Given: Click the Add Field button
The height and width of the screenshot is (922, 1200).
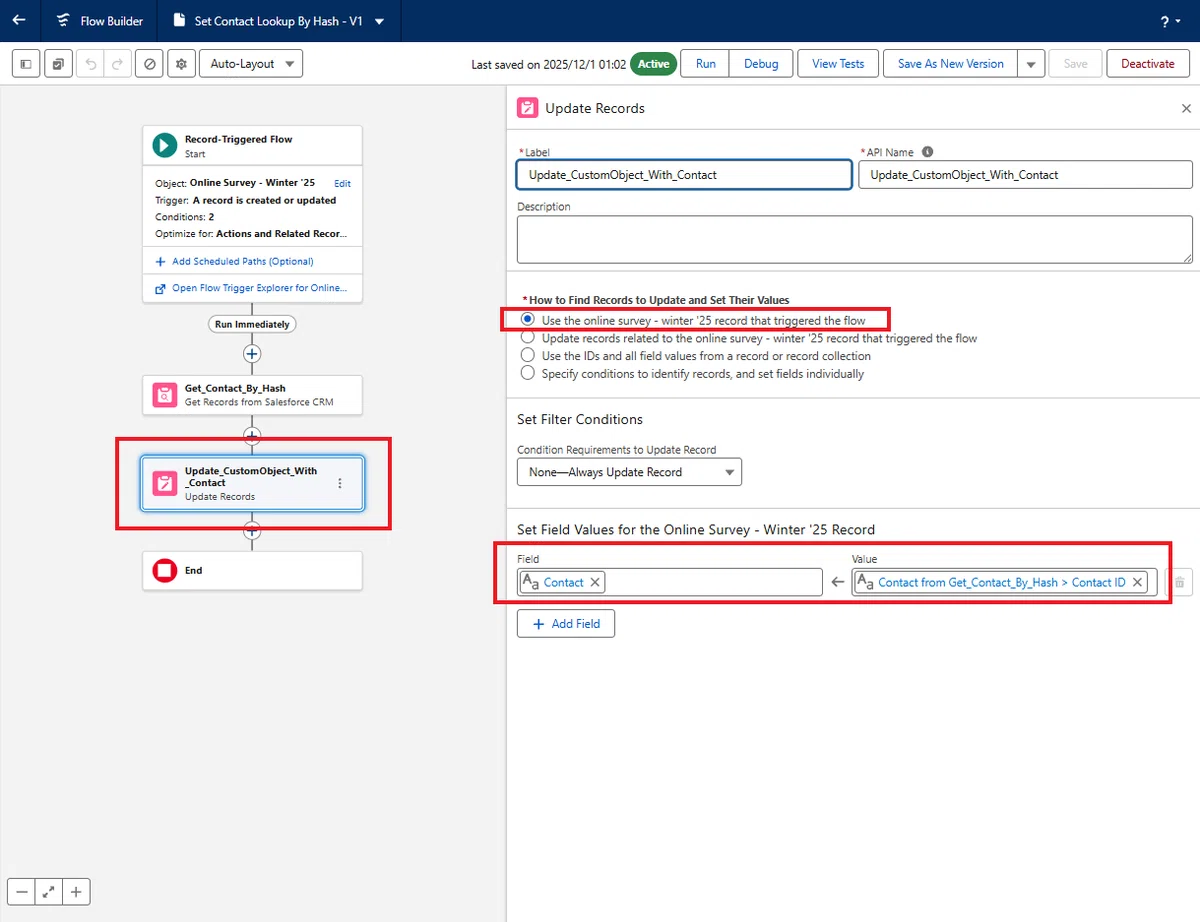Looking at the screenshot, I should [566, 623].
